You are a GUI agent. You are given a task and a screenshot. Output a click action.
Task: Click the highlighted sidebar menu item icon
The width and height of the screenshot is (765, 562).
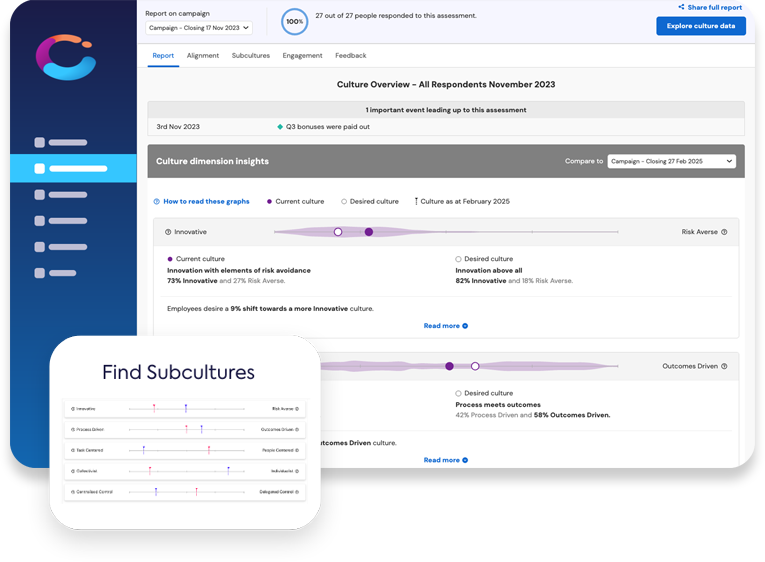point(39,169)
